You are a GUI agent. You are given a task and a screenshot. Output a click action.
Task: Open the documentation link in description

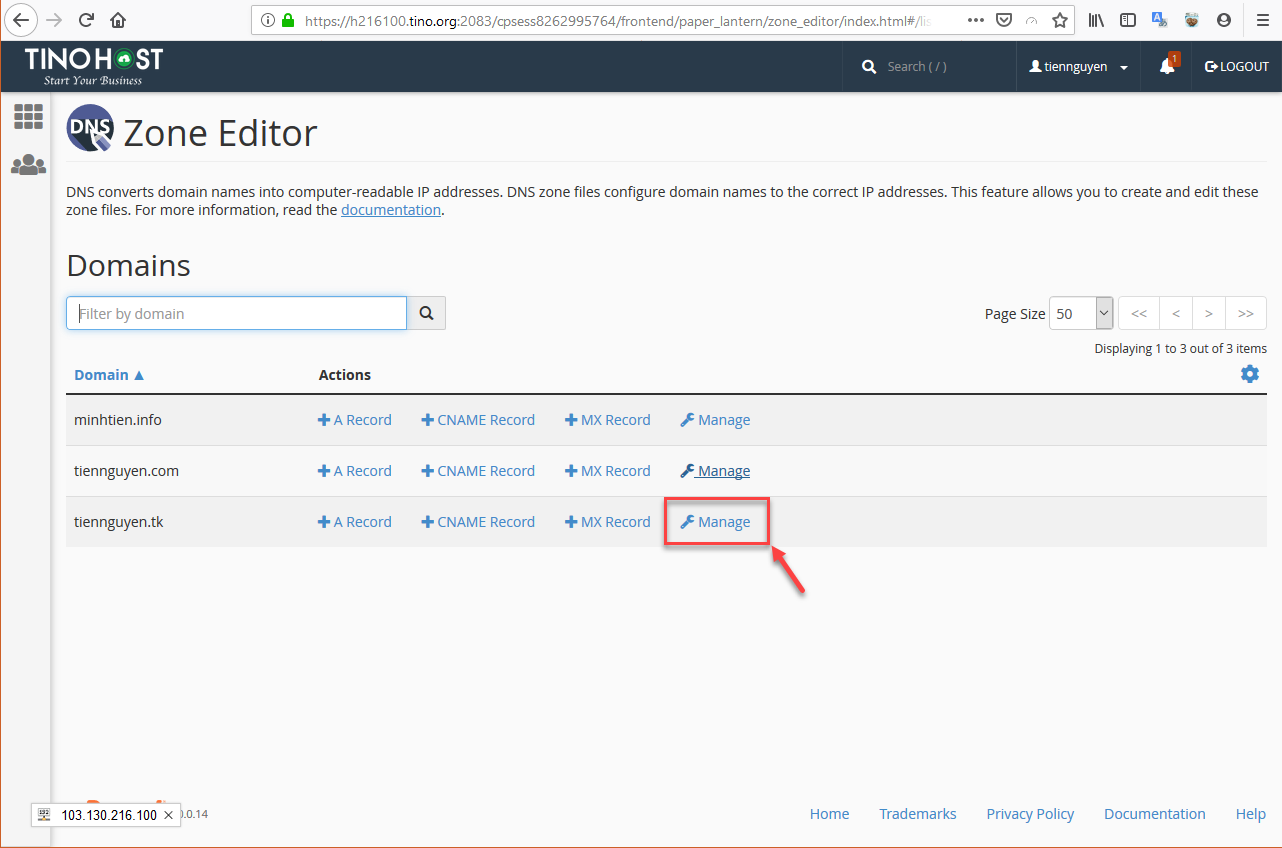(x=391, y=210)
